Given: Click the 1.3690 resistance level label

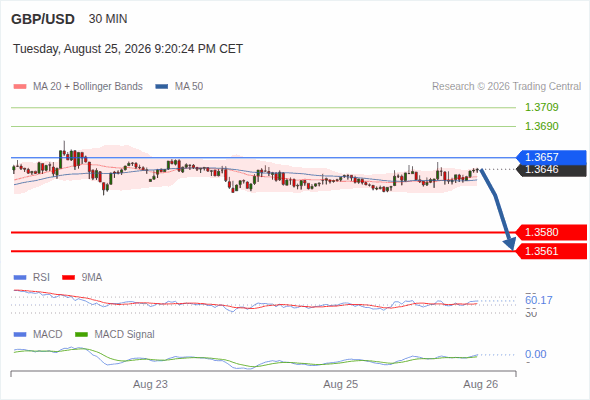Looking at the screenshot, I should coord(542,126).
